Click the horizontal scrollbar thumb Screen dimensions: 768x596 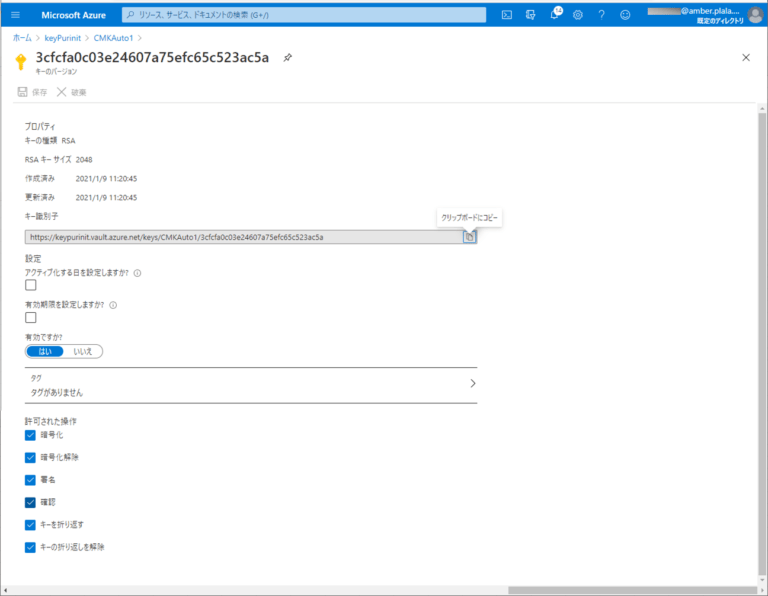point(632,590)
